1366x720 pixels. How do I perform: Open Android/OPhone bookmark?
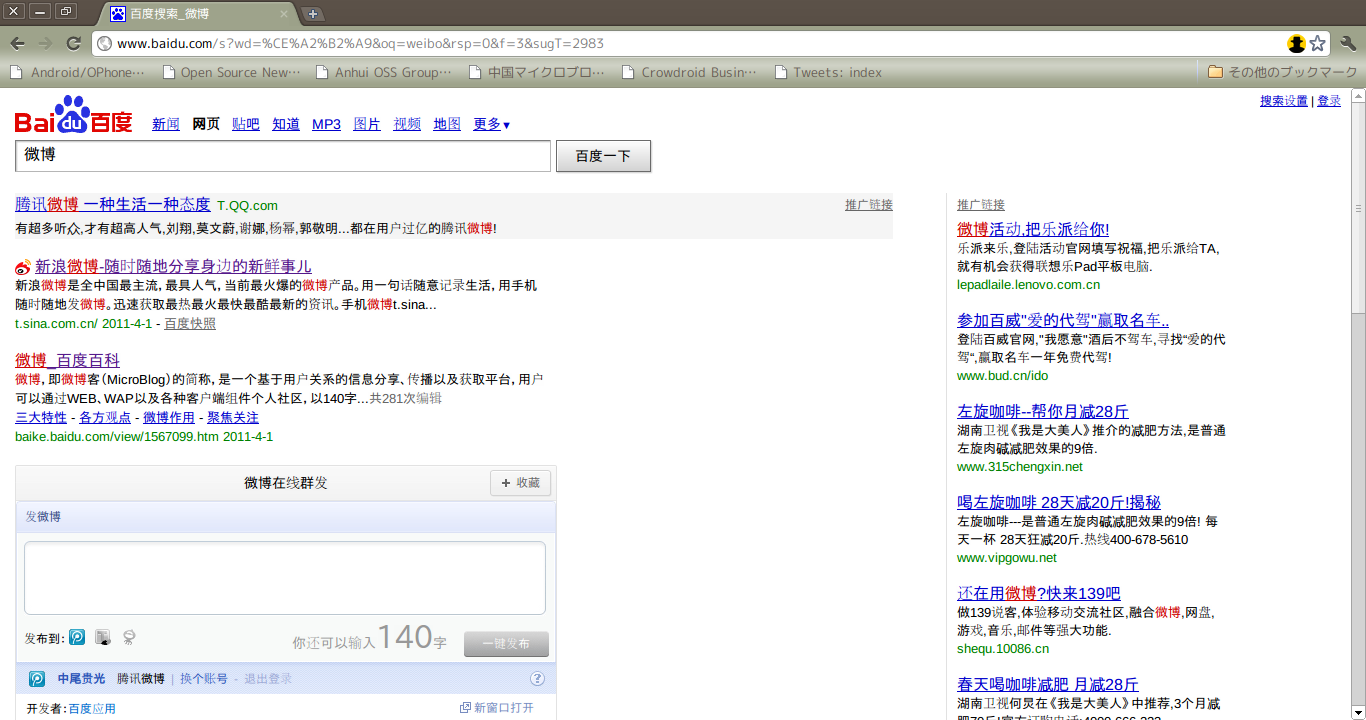point(78,72)
